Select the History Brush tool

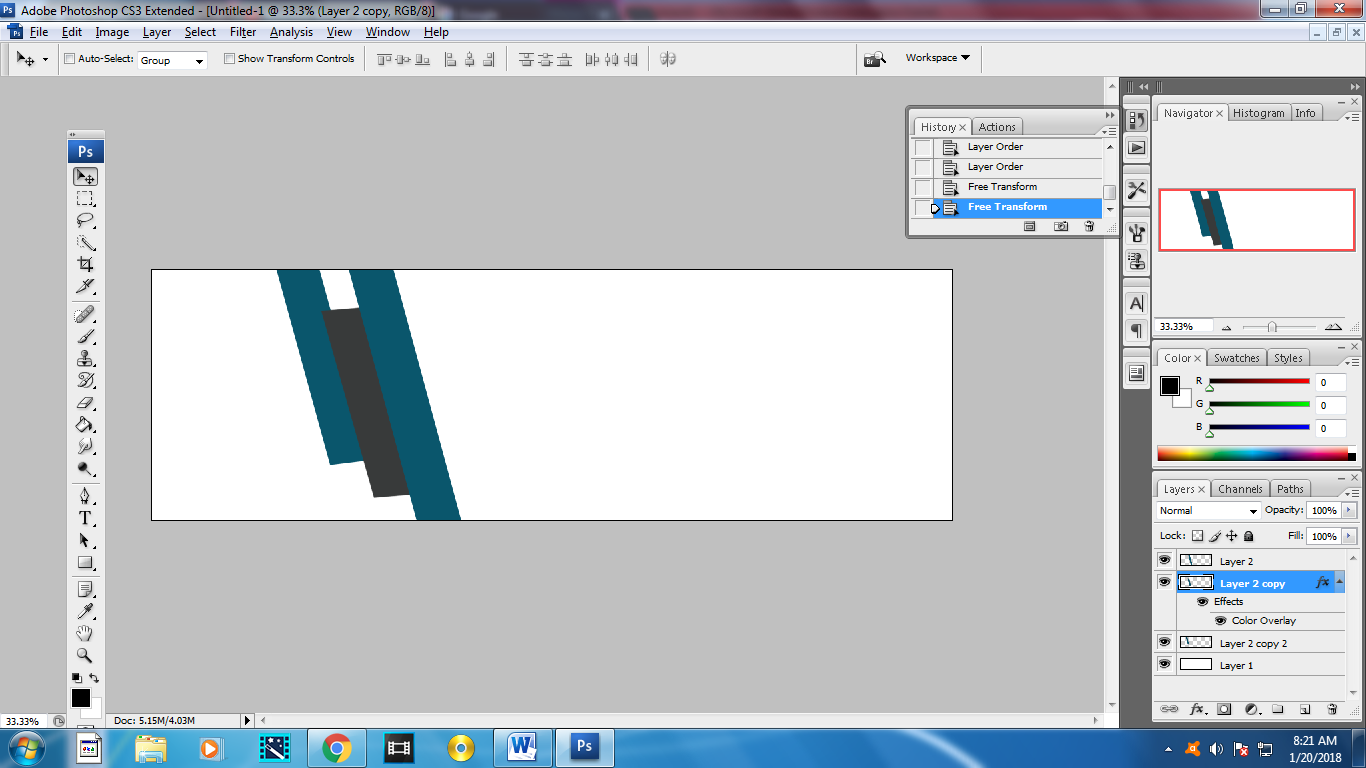pos(85,381)
